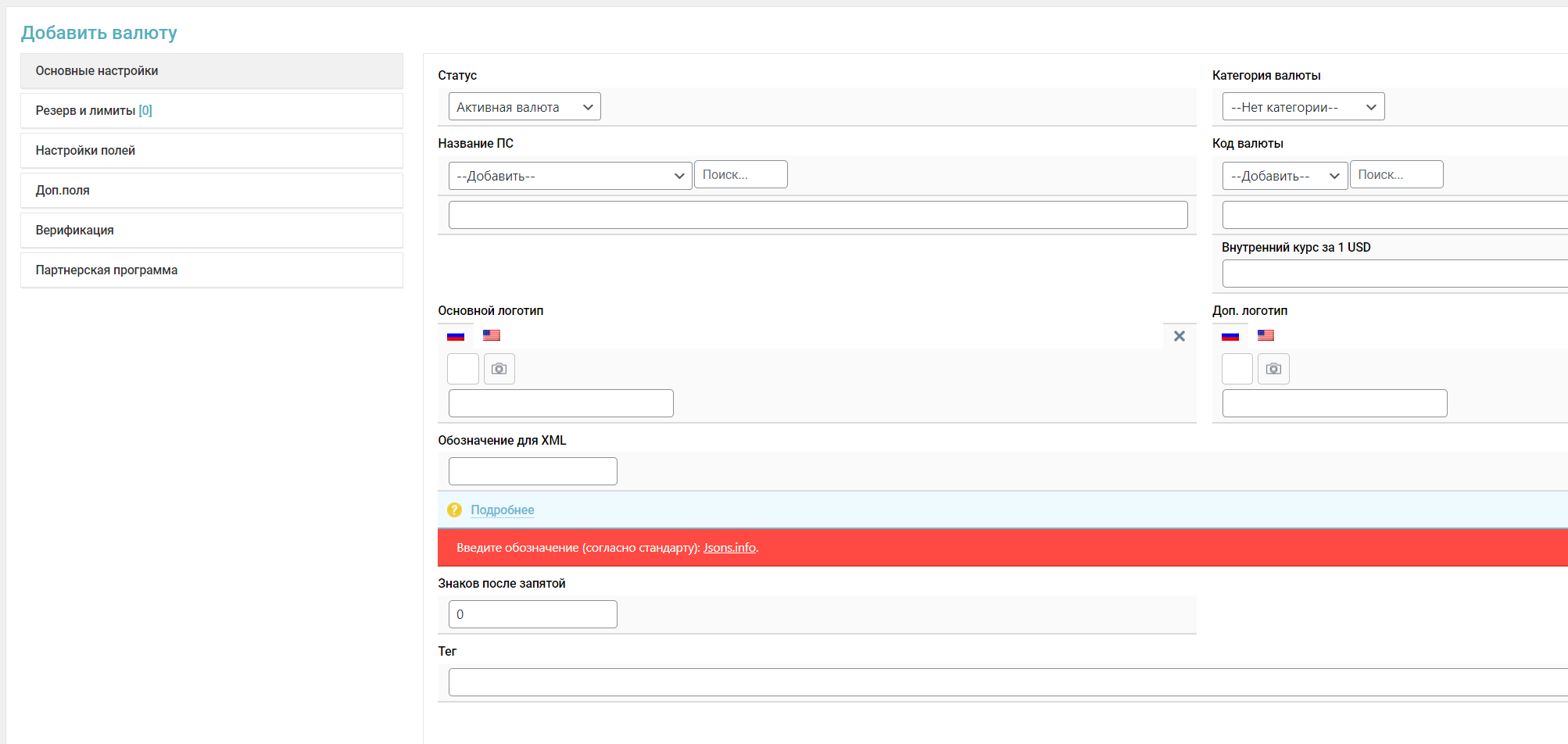Open the Код валюты dropdown
The height and width of the screenshot is (744, 1568).
(1284, 176)
